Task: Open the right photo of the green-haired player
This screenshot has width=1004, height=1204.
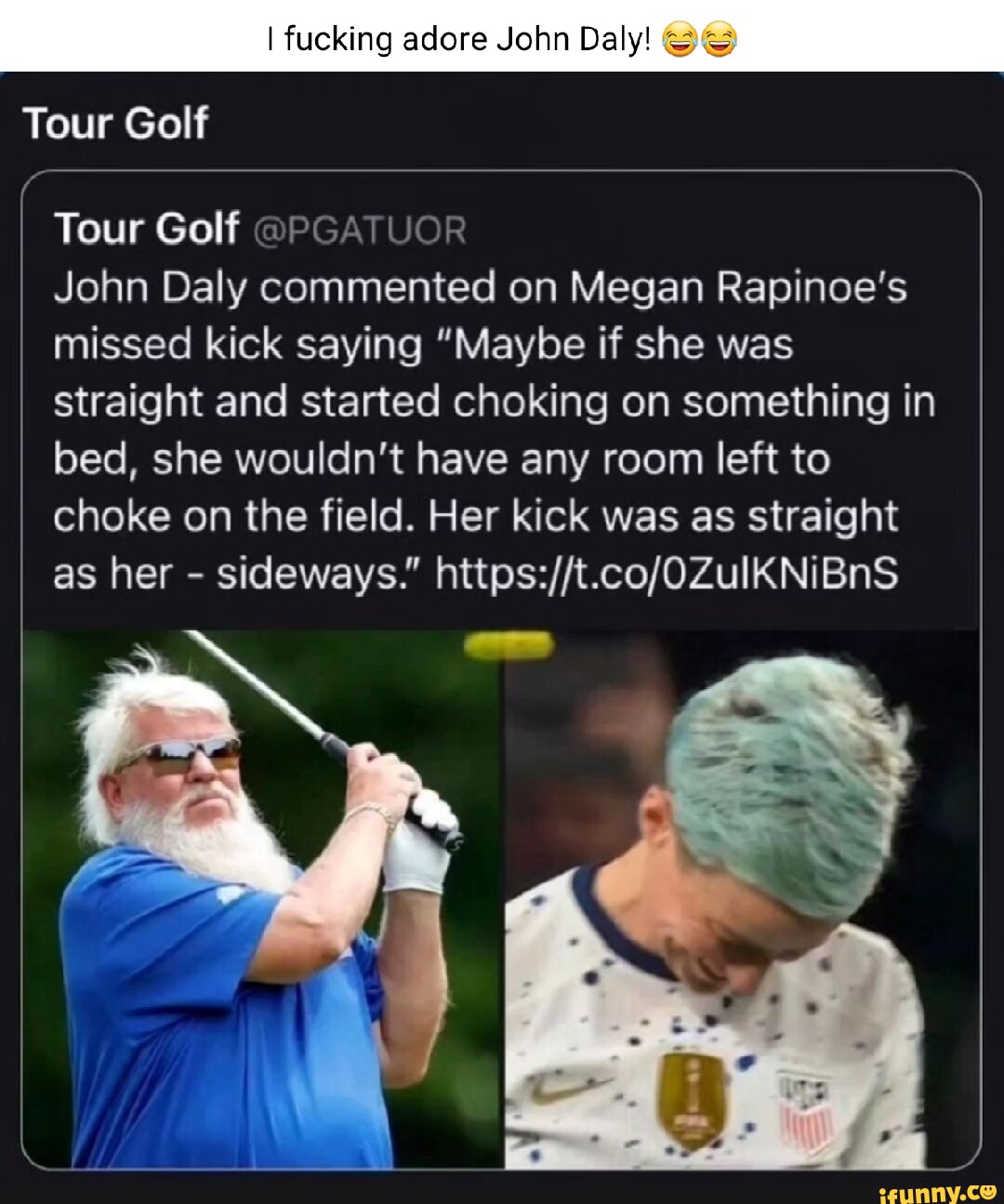Action: pos(742,899)
